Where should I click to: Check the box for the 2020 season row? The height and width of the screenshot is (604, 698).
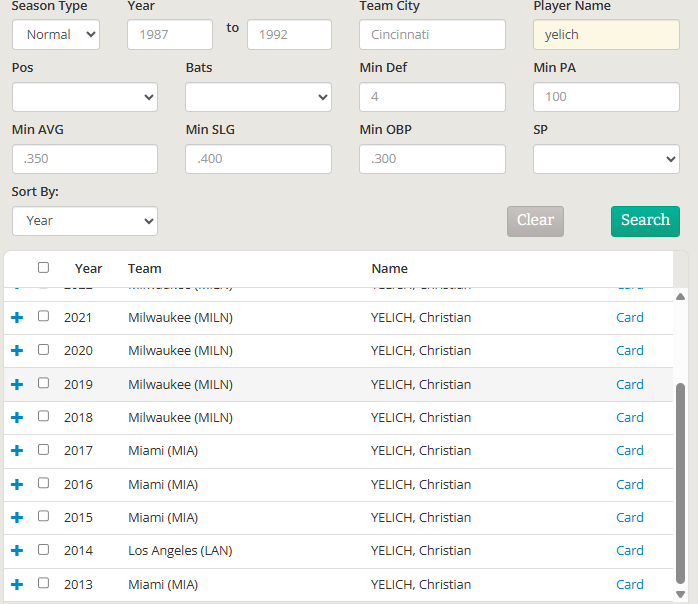43,349
